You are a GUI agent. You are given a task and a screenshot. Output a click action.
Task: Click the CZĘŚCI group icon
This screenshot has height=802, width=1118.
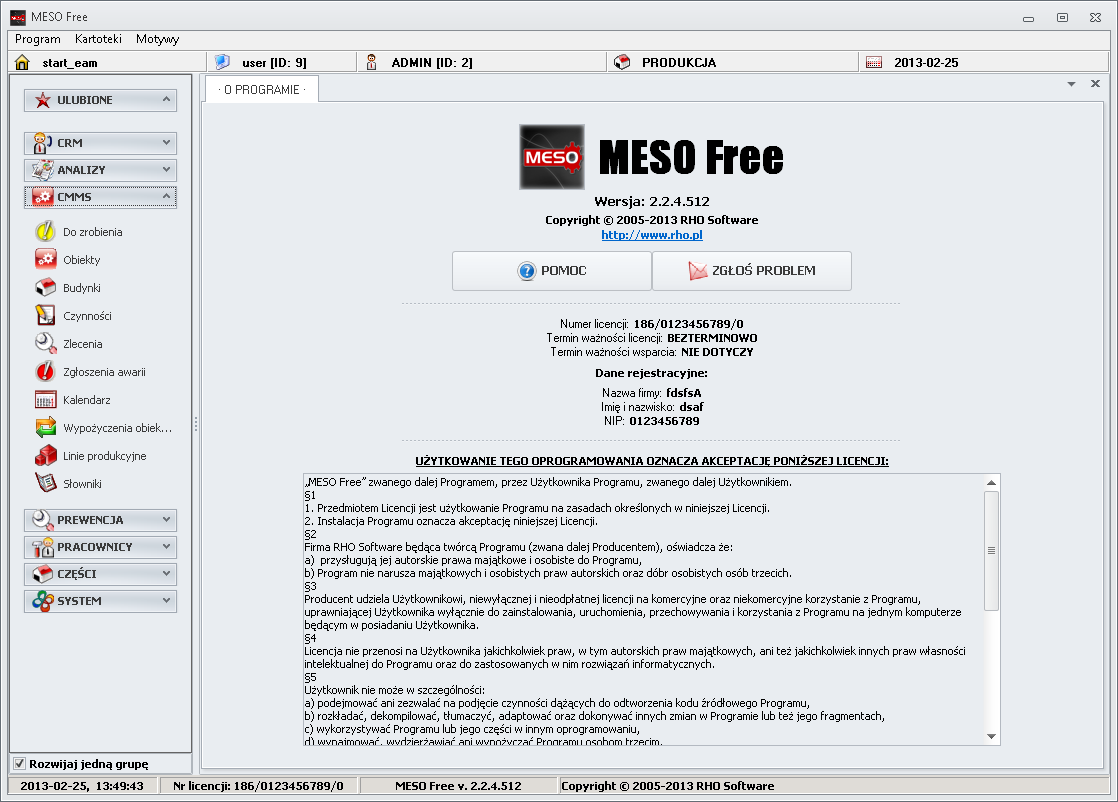pos(43,574)
